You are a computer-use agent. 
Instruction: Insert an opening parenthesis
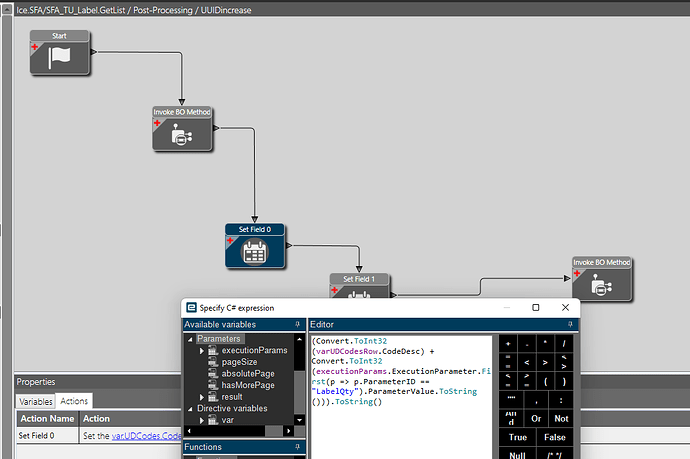545,381
